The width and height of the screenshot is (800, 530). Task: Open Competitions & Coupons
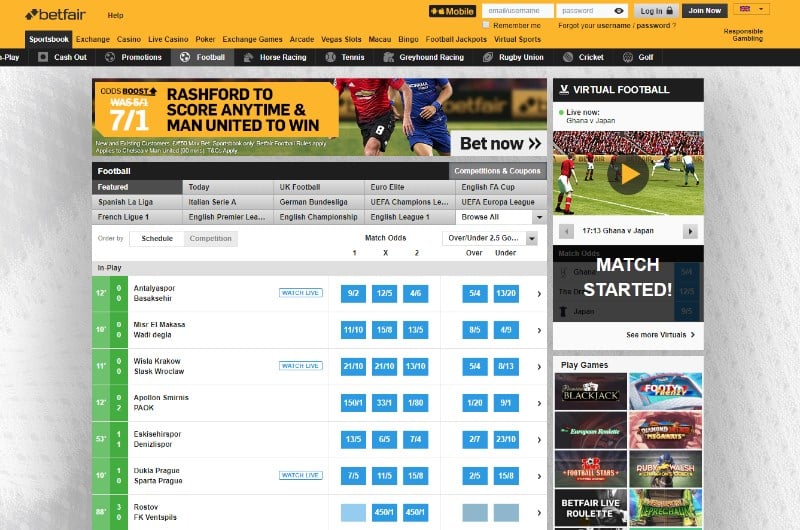tap(497, 171)
